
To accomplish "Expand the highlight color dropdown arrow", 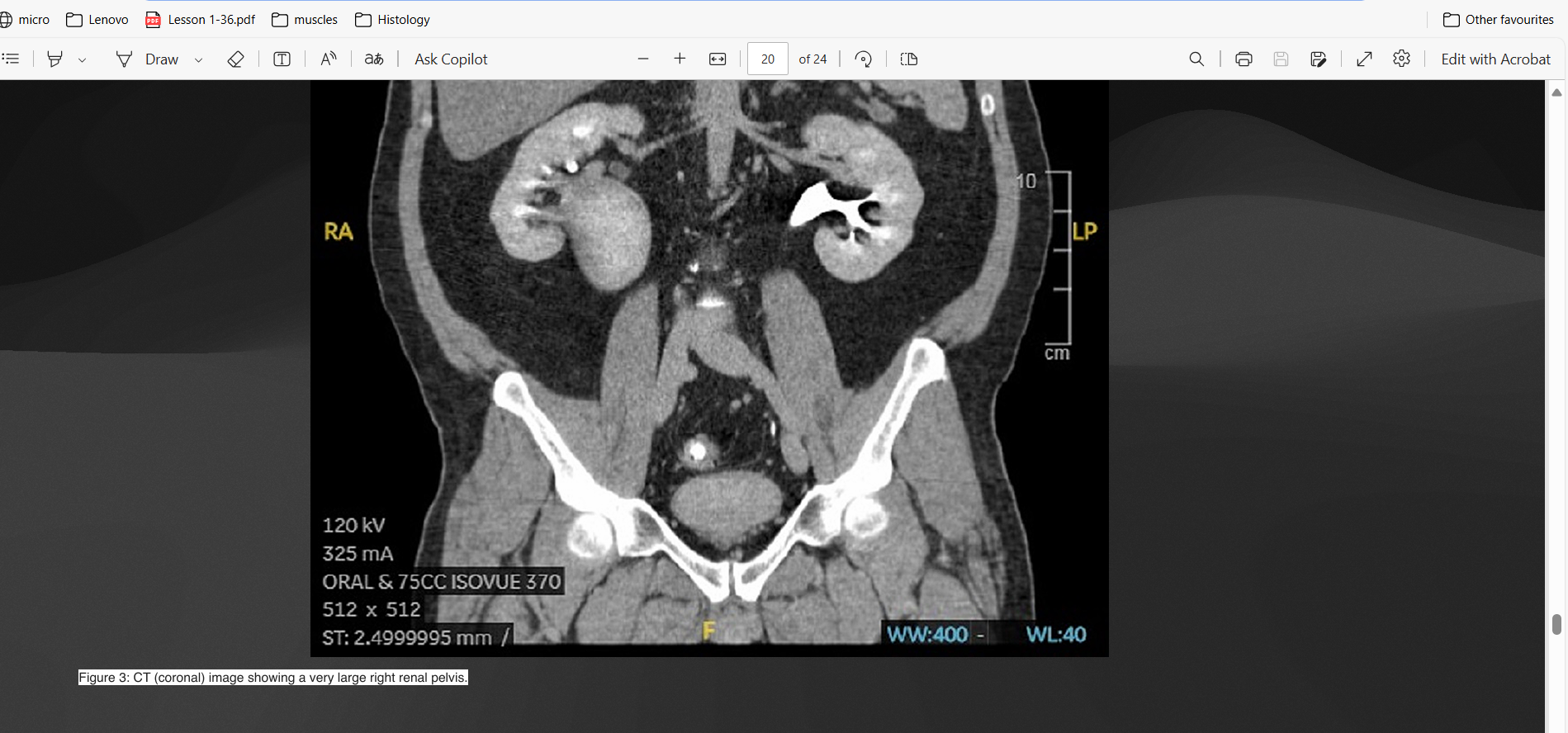I will pos(82,59).
